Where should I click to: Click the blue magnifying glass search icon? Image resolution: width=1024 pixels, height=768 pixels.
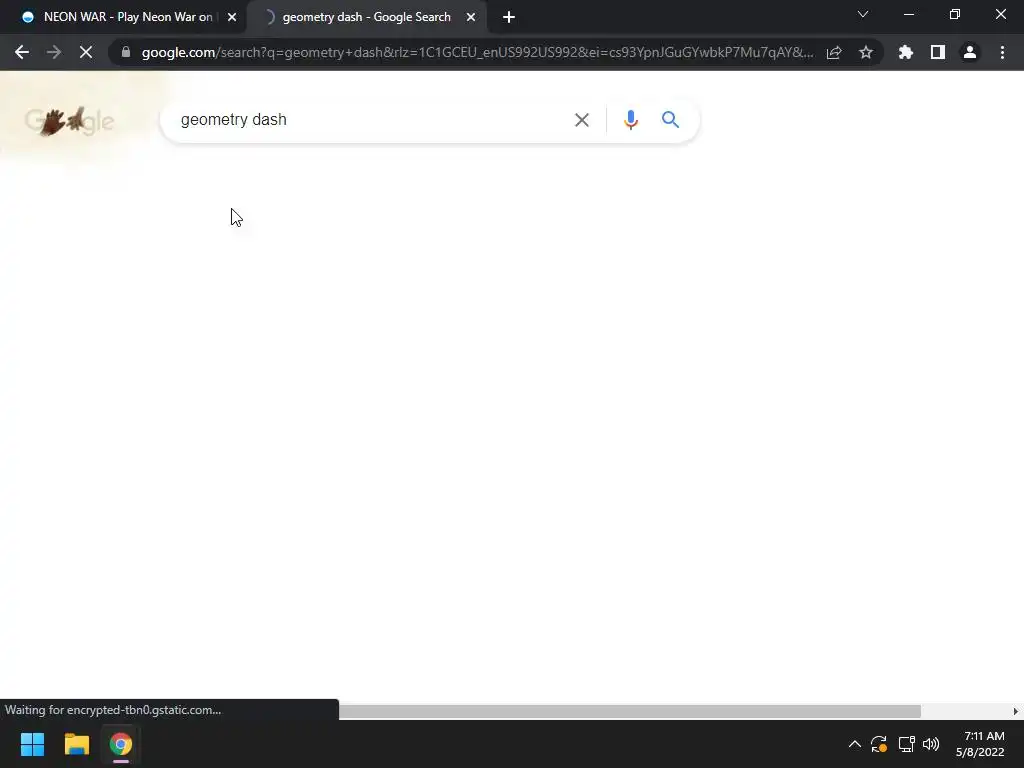tap(670, 120)
